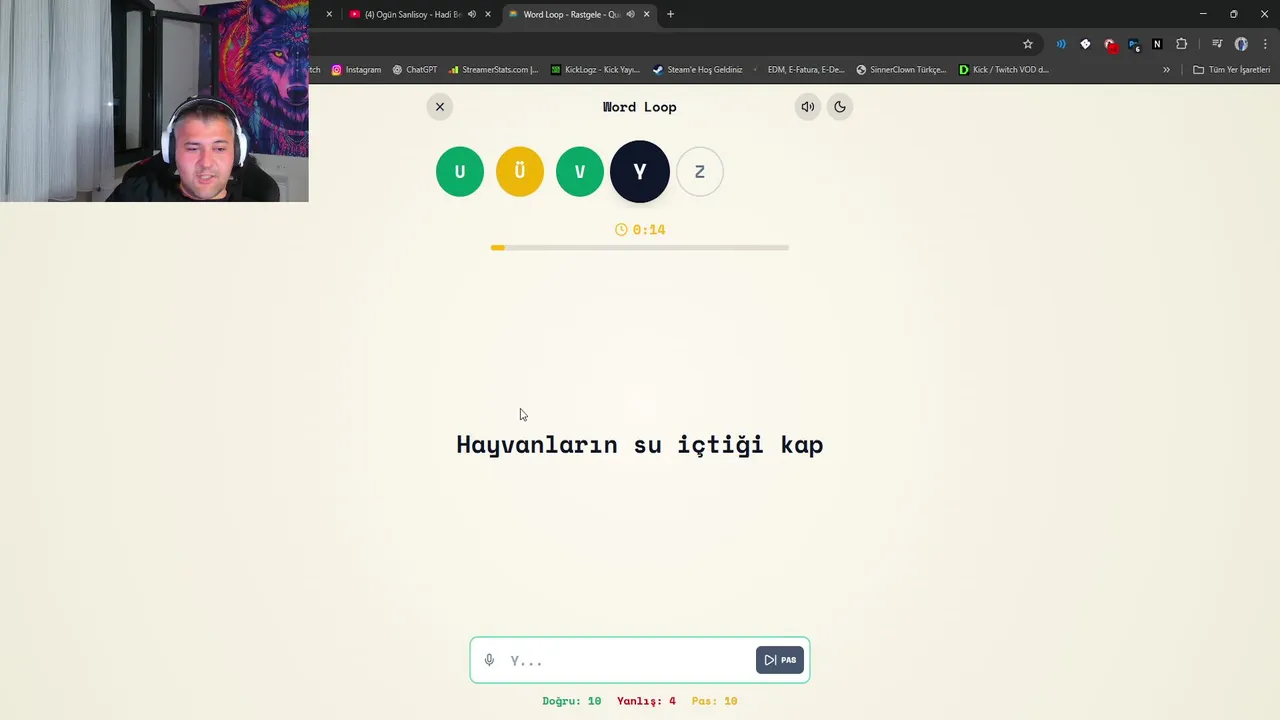Close the Word Loop tab
The height and width of the screenshot is (720, 1280).
tap(647, 14)
